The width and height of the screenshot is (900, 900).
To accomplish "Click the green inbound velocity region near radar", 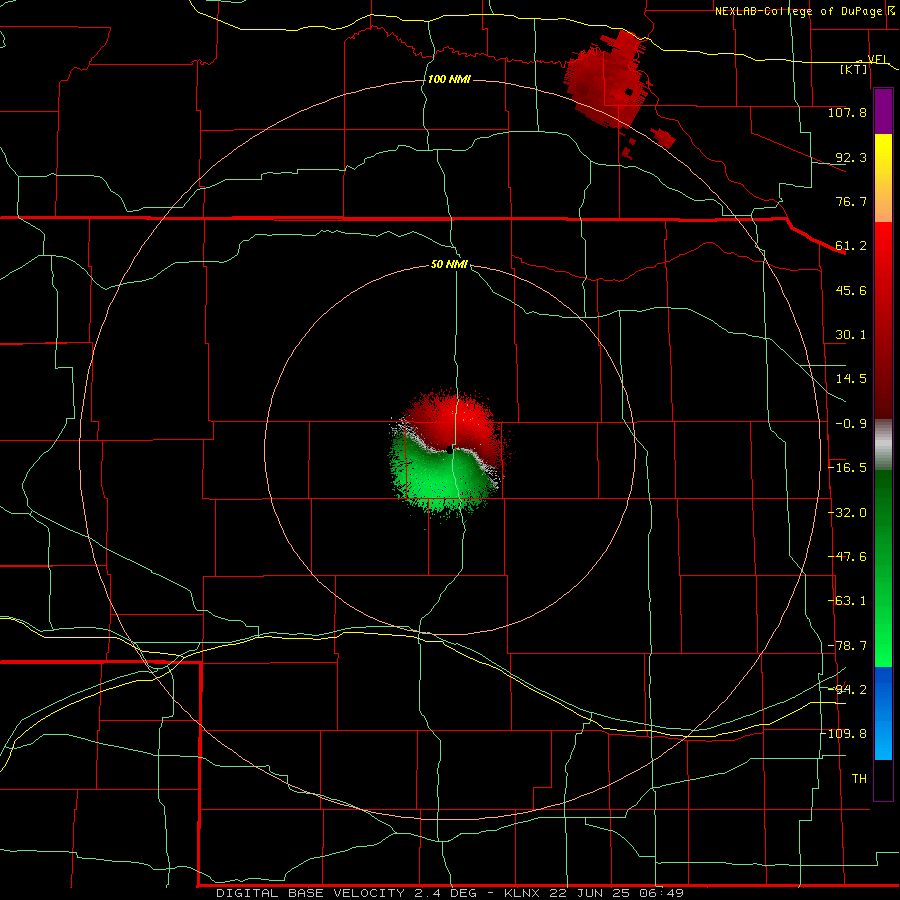I will [439, 479].
